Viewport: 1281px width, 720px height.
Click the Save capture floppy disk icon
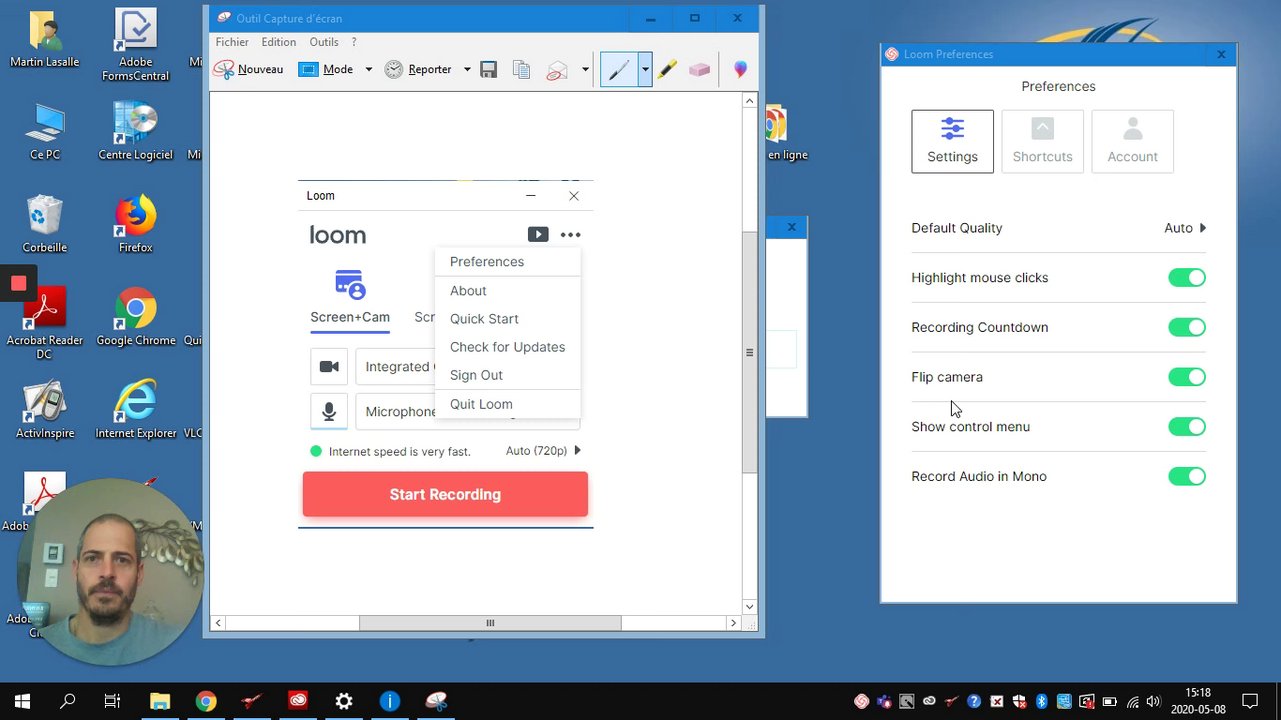489,69
